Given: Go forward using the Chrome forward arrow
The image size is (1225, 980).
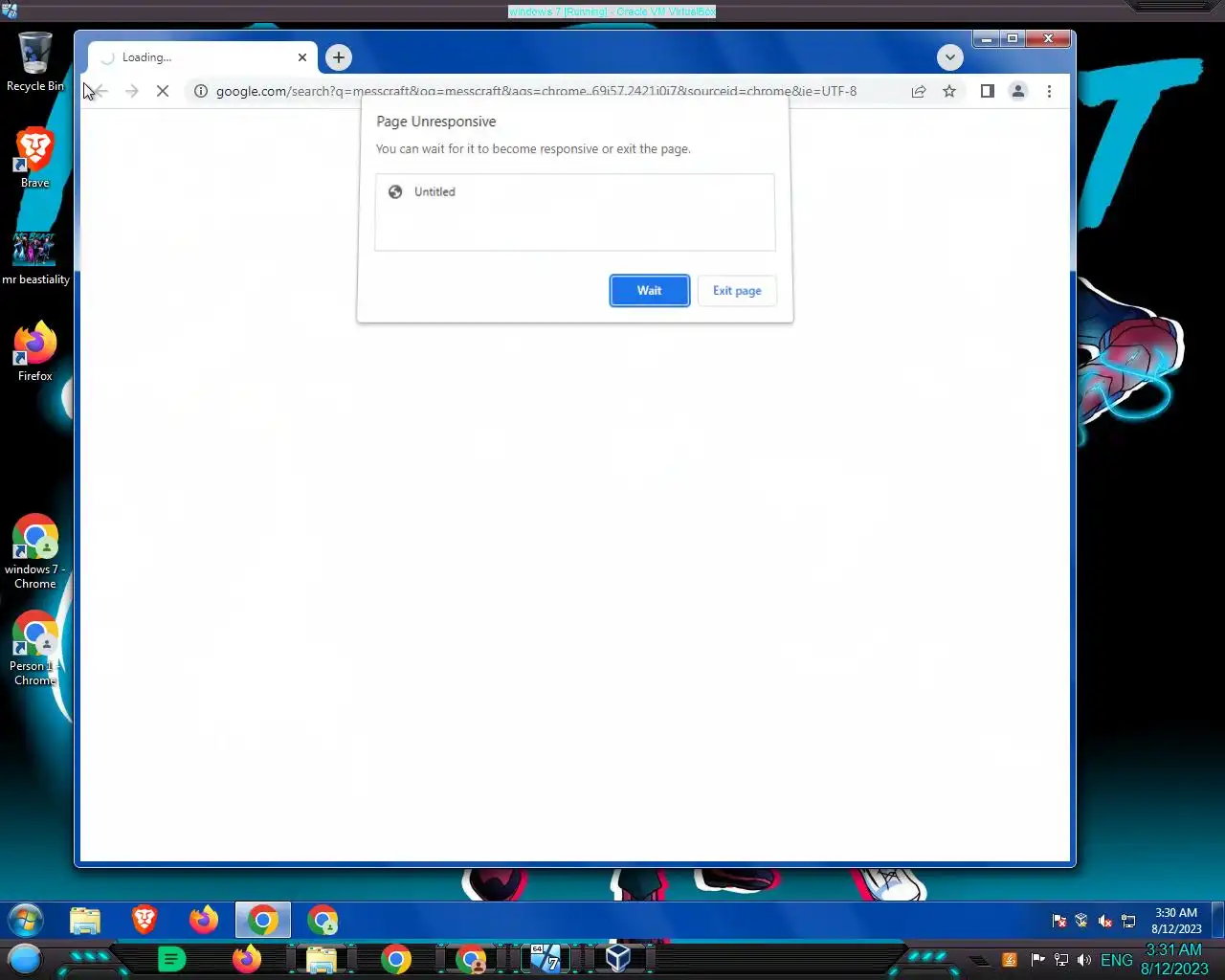Looking at the screenshot, I should (x=132, y=91).
